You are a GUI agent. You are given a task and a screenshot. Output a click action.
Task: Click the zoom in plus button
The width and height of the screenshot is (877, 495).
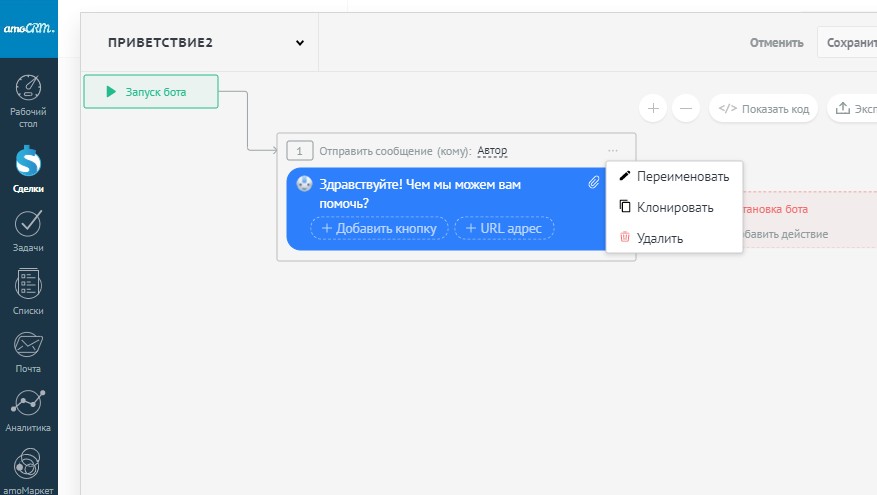652,108
